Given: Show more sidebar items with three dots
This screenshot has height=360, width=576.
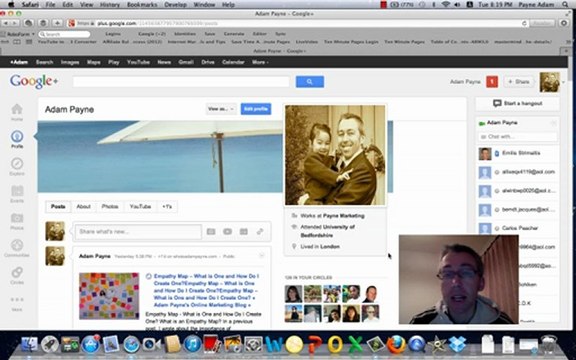Looking at the screenshot, I should tap(17, 300).
